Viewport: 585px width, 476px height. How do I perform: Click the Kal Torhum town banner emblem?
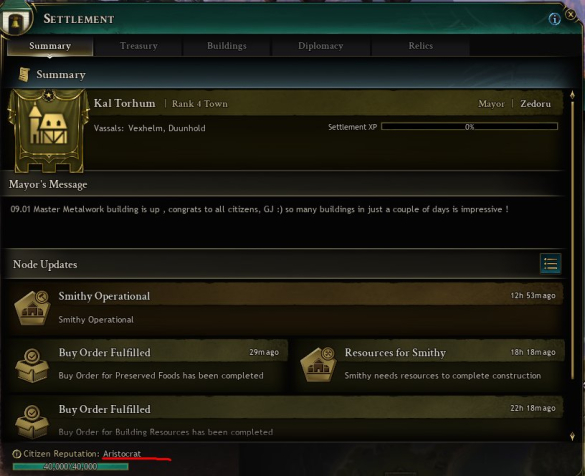click(x=48, y=131)
